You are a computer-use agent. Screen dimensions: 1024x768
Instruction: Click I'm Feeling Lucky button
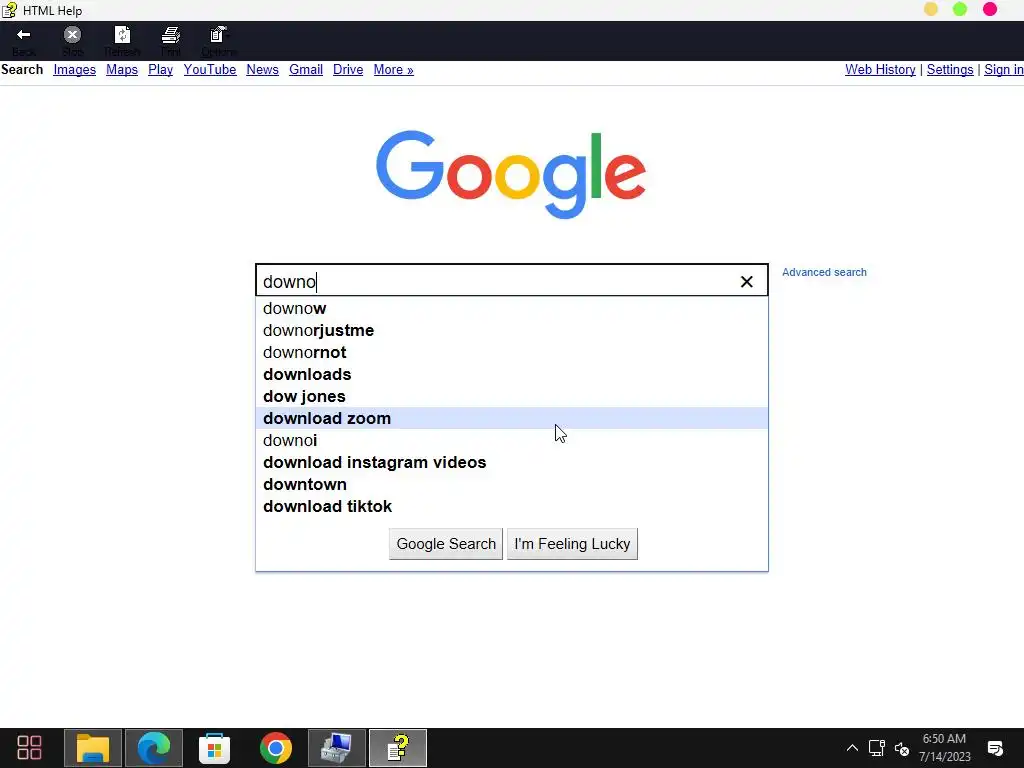(x=572, y=544)
